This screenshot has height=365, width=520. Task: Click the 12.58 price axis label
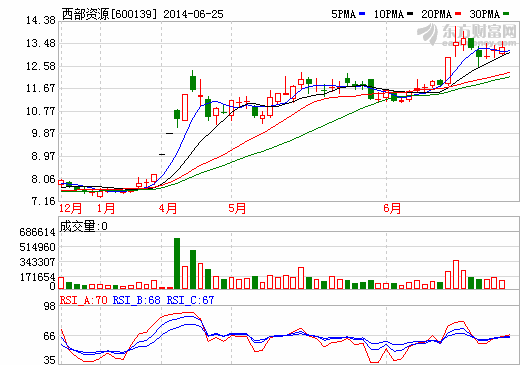(41, 66)
